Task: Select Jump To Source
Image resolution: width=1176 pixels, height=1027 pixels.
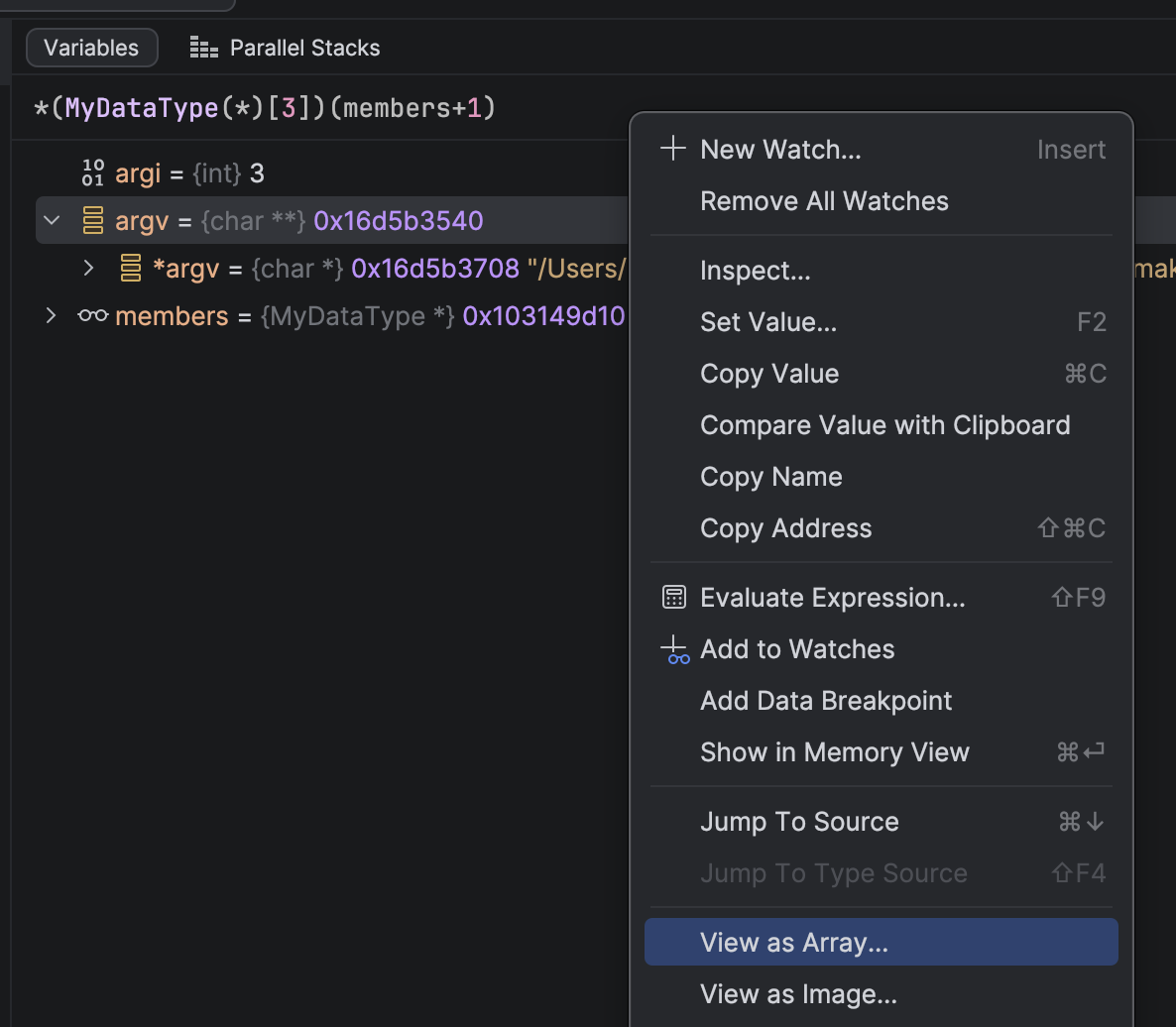Action: point(882,822)
